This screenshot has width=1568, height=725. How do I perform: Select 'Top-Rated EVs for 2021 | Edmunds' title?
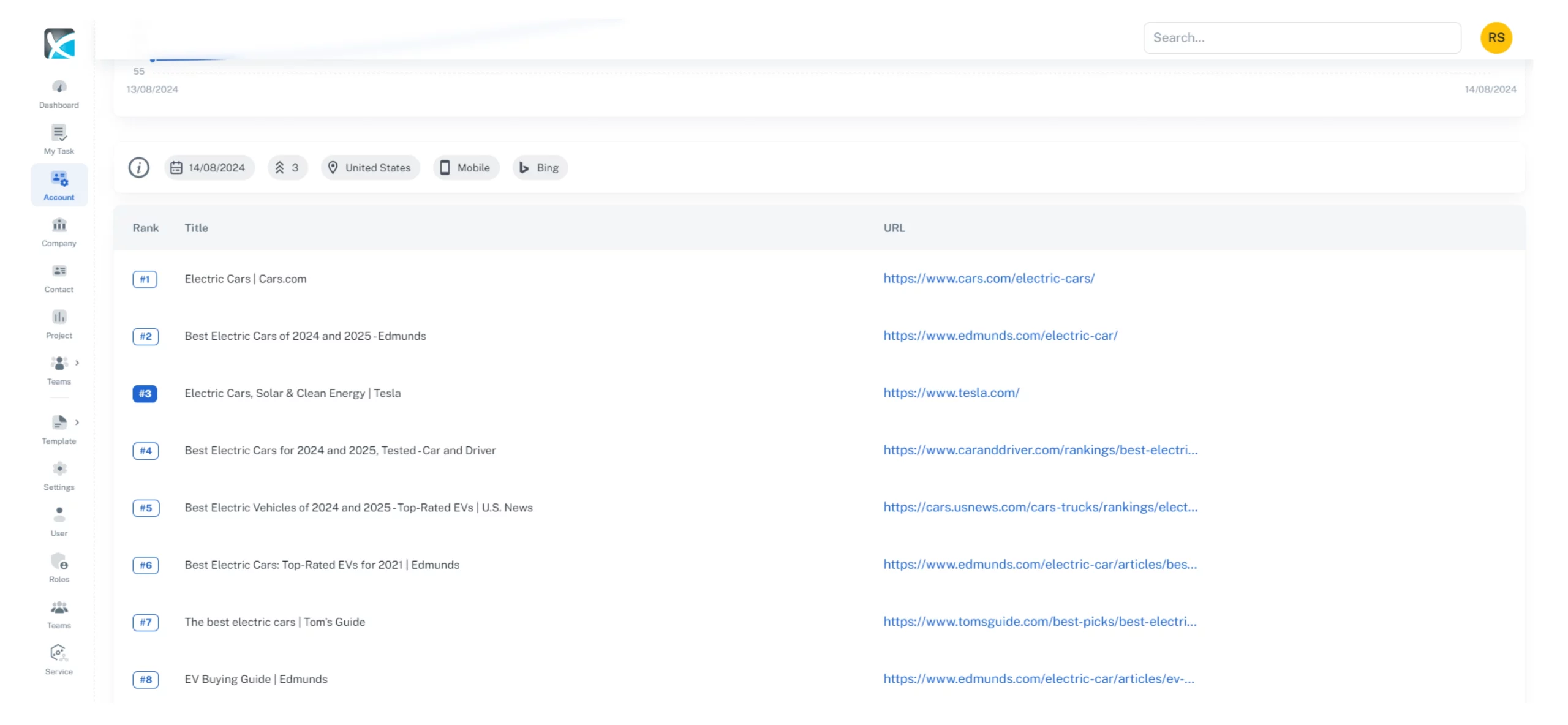[x=322, y=565]
